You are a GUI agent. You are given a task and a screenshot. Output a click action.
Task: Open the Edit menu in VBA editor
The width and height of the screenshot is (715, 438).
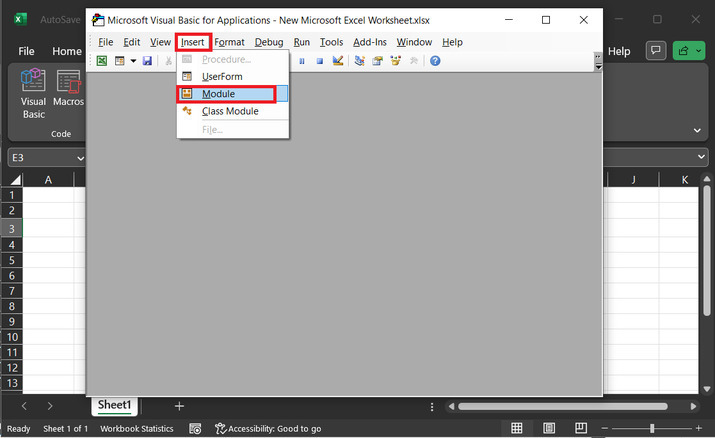click(132, 42)
